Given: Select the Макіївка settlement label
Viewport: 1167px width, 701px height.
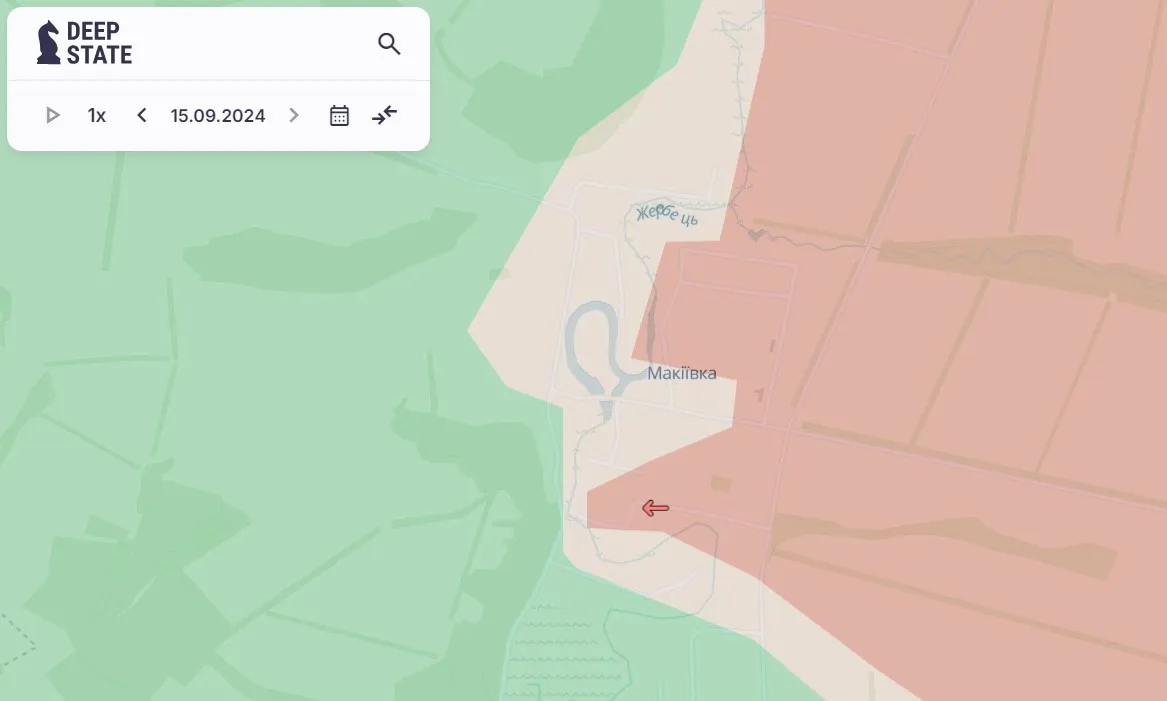Looking at the screenshot, I should [682, 374].
